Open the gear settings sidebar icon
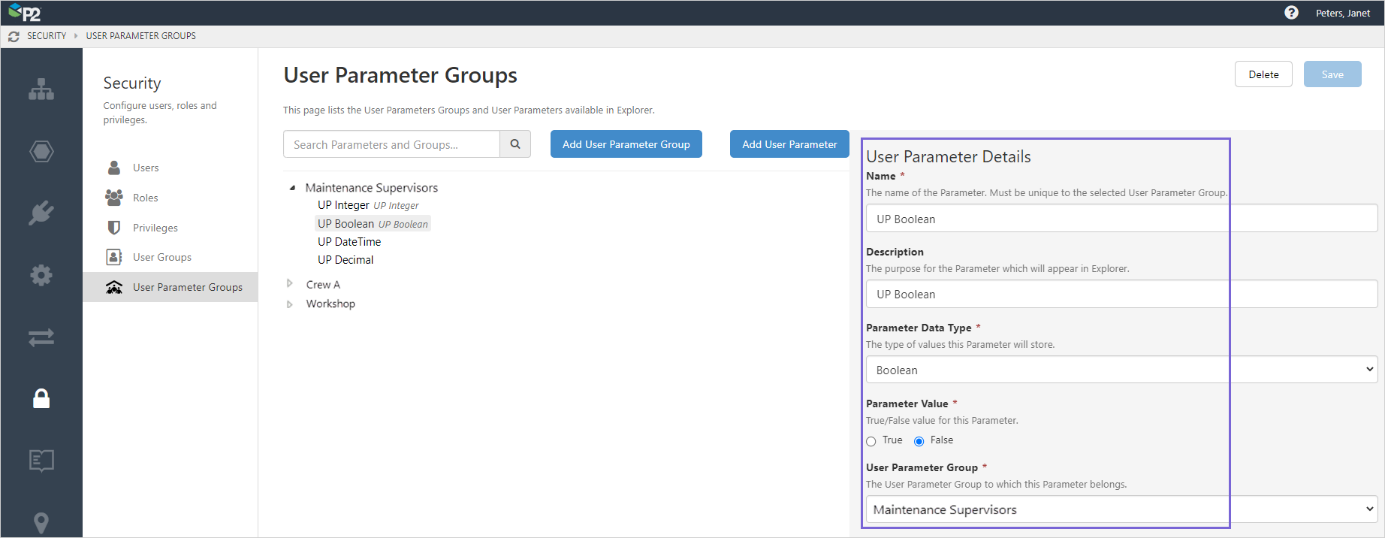 (x=41, y=275)
